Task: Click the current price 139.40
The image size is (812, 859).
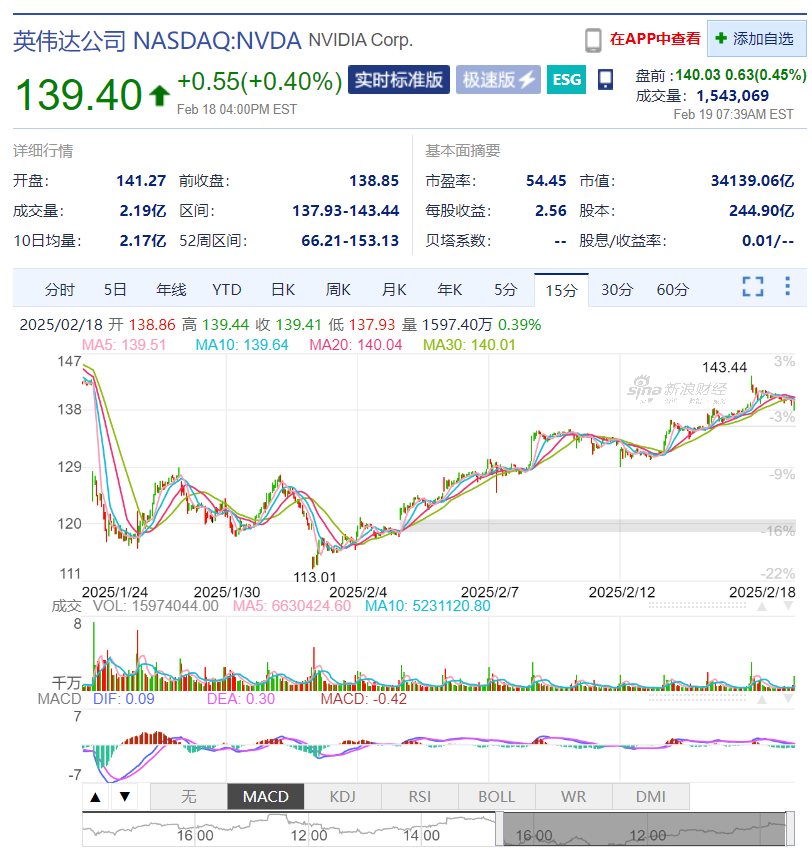Action: click(79, 95)
